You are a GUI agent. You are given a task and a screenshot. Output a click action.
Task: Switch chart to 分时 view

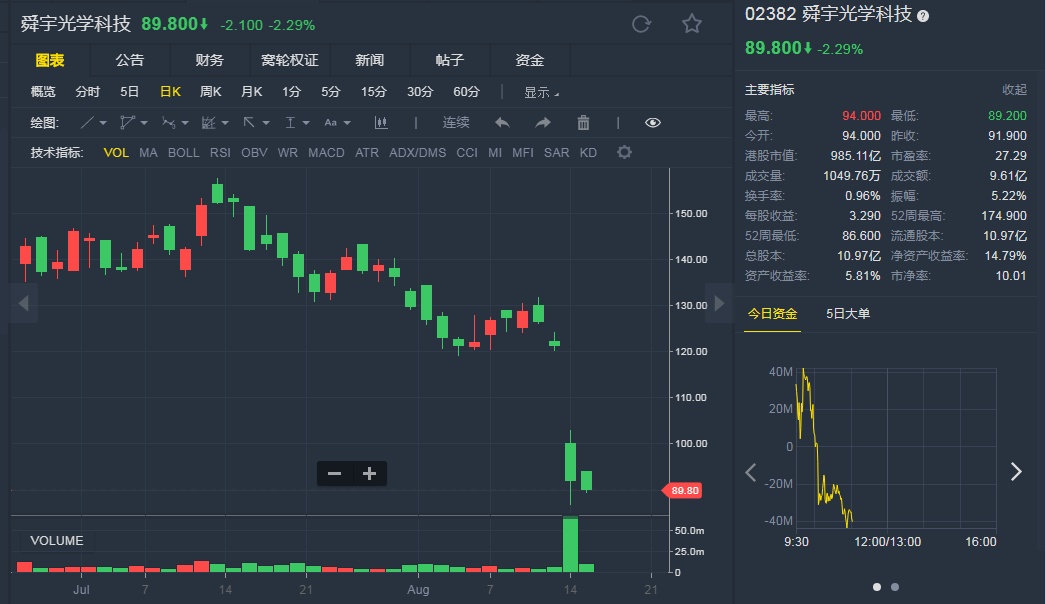[87, 91]
